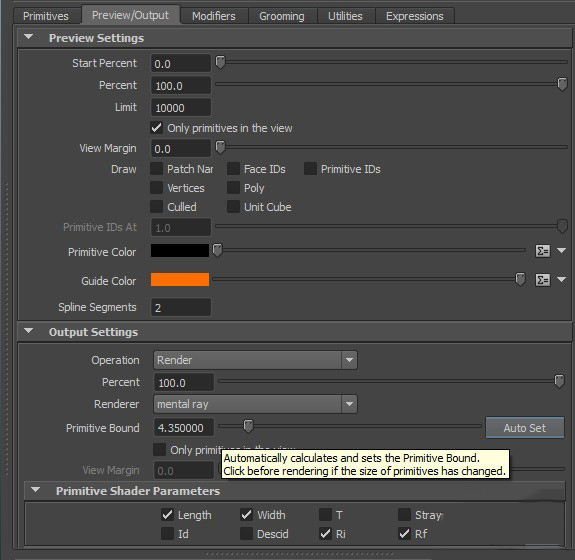The height and width of the screenshot is (560, 575).
Task: Uncheck Only primitives in the view
Action: pos(157,128)
